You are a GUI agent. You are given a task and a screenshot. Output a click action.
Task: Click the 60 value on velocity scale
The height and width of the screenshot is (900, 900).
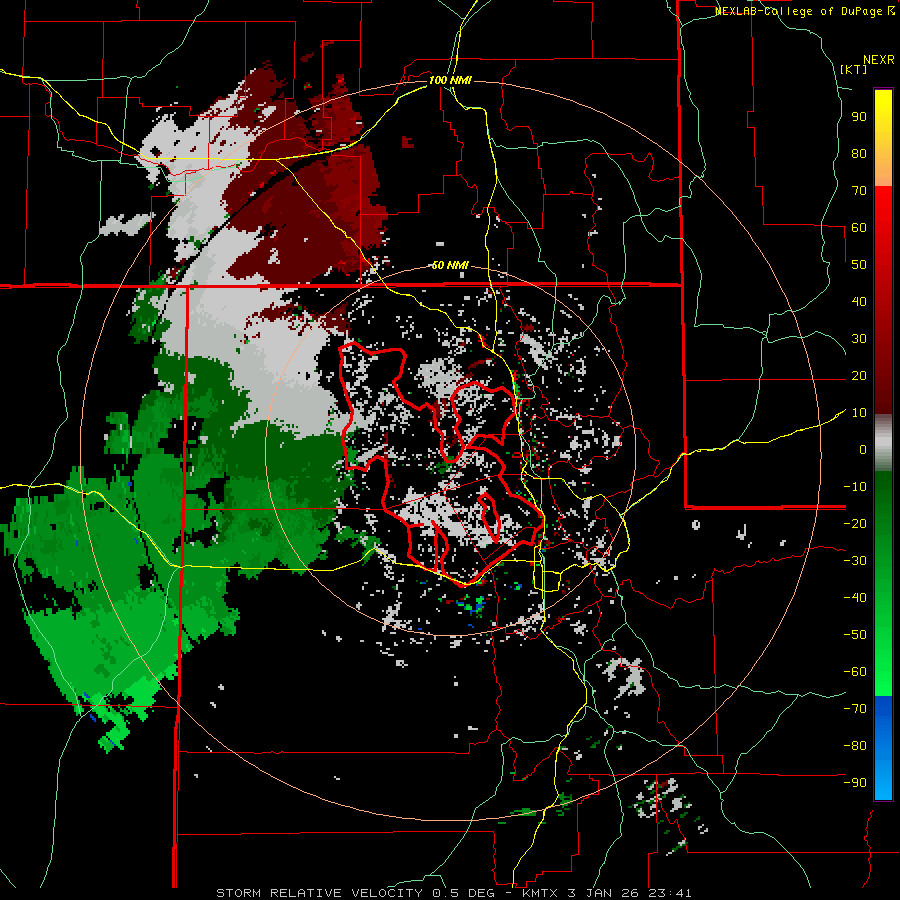pyautogui.click(x=859, y=227)
